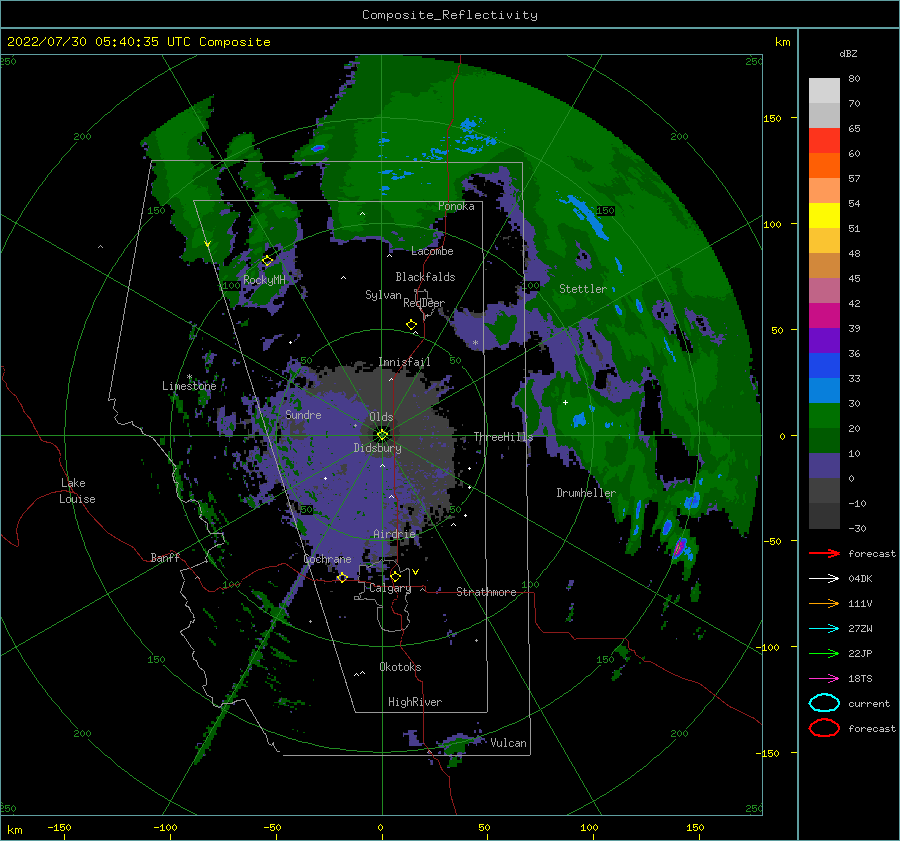
Task: Click the magenta 18TS arrow icon
Action: [x=824, y=679]
